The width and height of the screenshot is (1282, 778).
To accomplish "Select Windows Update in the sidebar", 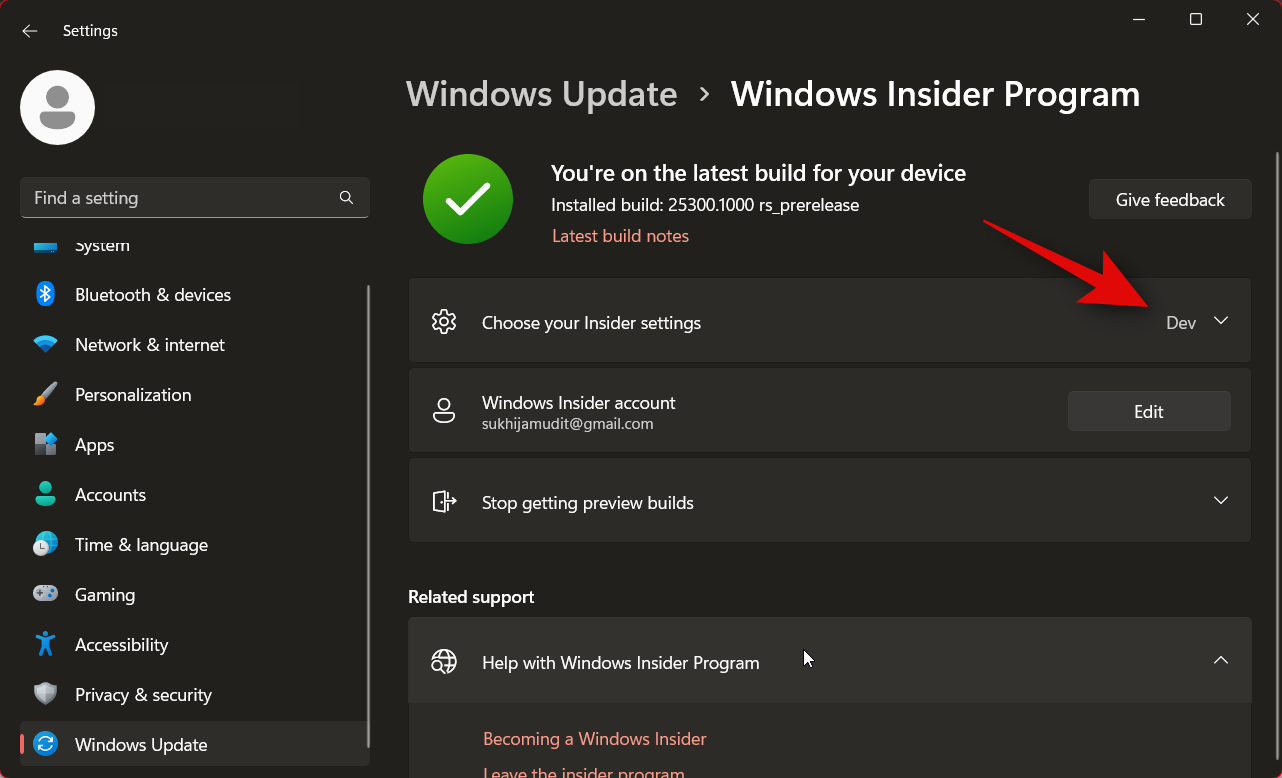I will [140, 744].
